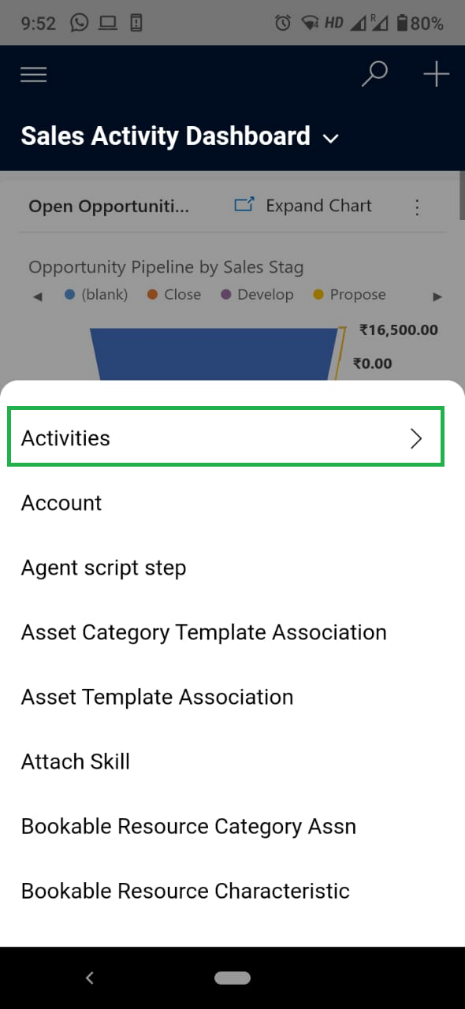465x1009 pixels.
Task: Tap the plus quick-create icon
Action: point(436,75)
